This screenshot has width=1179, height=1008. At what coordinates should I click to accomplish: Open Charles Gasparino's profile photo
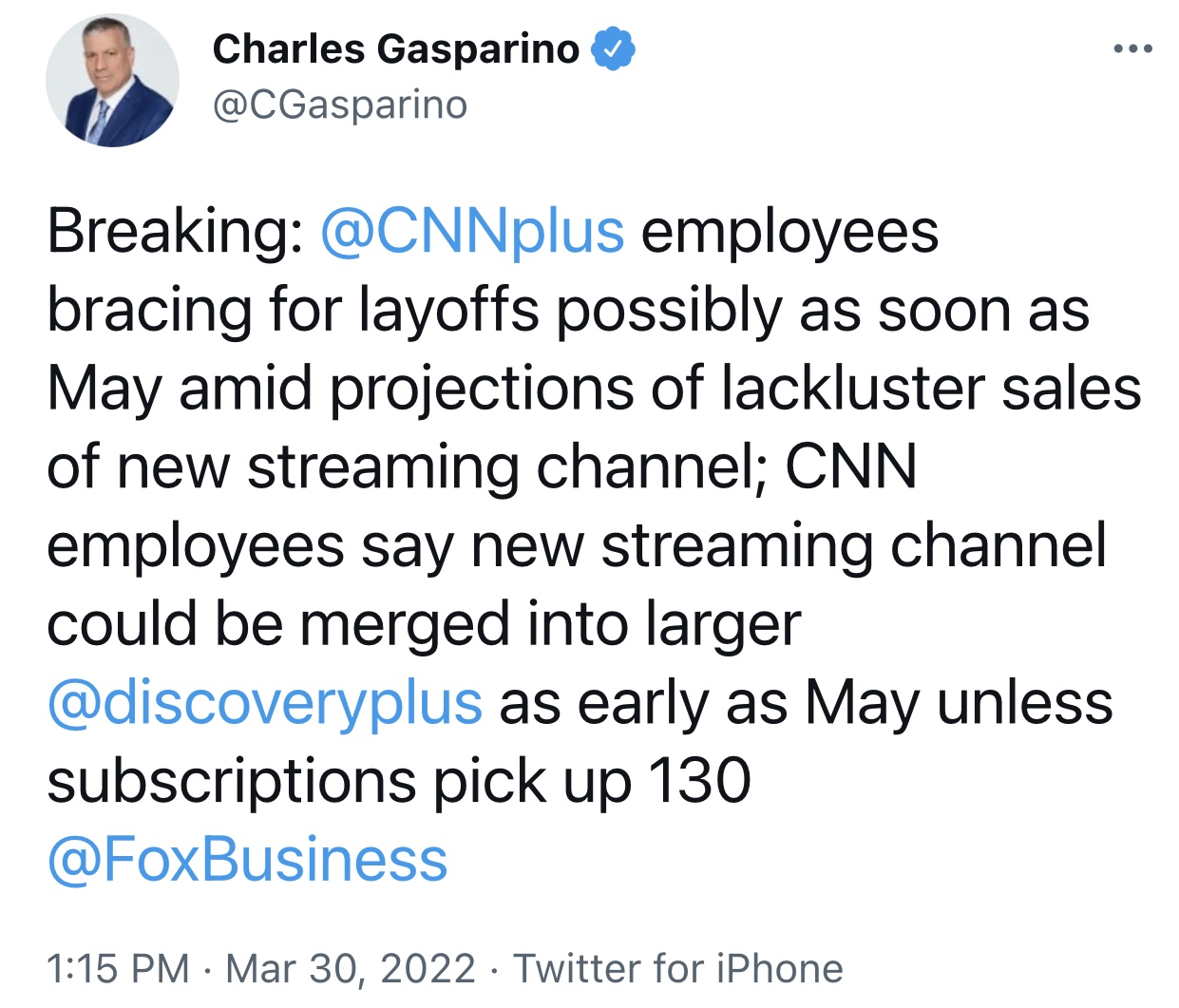[x=112, y=81]
